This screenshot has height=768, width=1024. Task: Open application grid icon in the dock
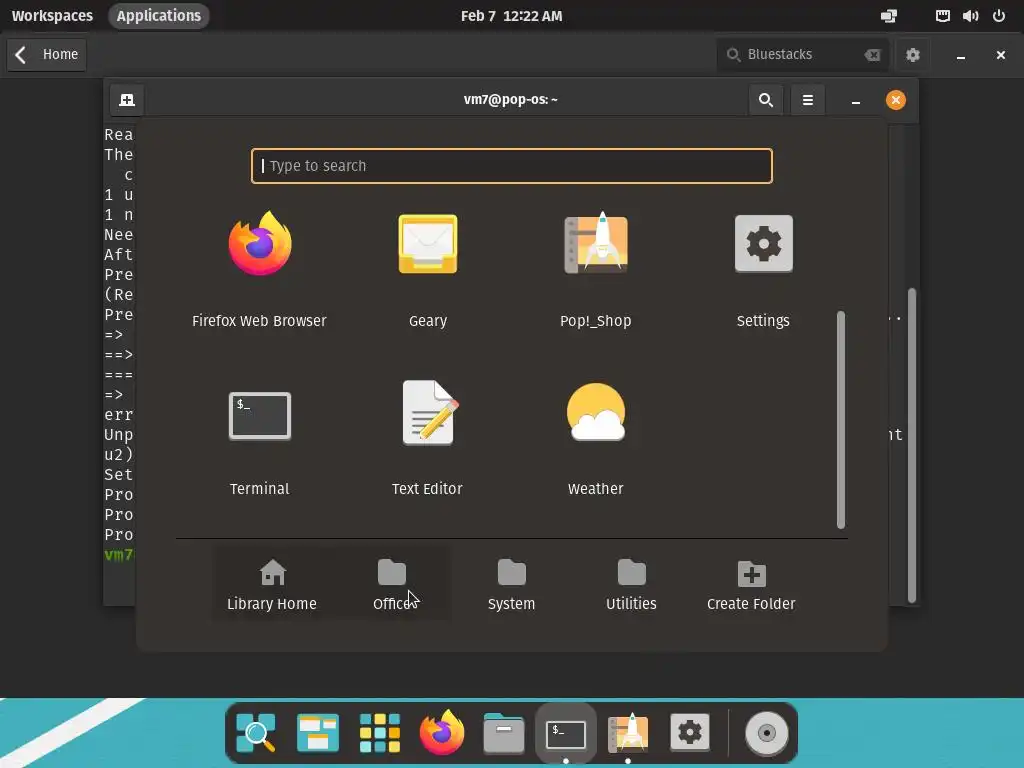tap(379, 732)
